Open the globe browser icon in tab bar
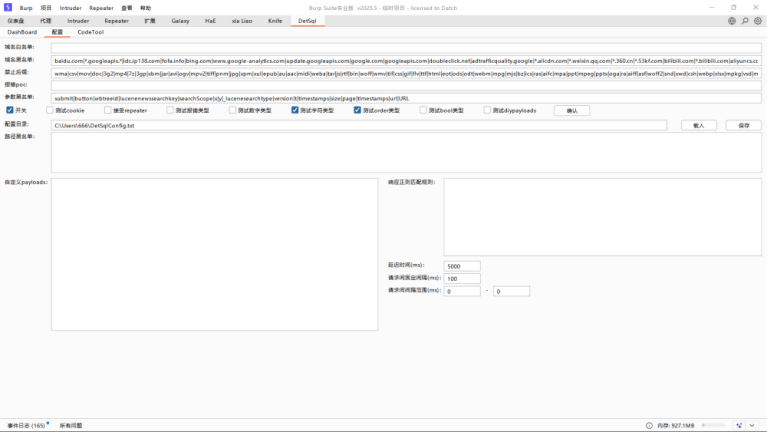Screen dimensions: 767x432 coord(732,21)
